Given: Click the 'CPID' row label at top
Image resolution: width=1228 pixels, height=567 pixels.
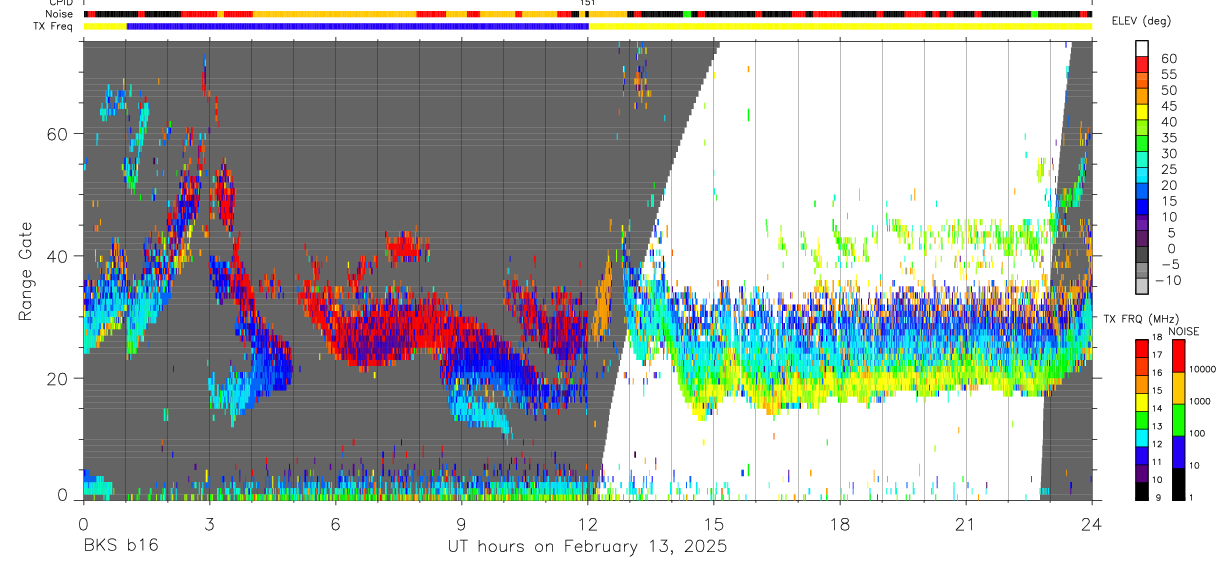Looking at the screenshot, I should [59, 3].
